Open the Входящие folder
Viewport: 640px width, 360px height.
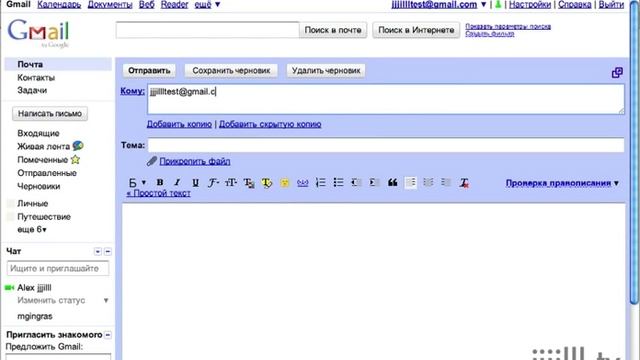[x=38, y=133]
